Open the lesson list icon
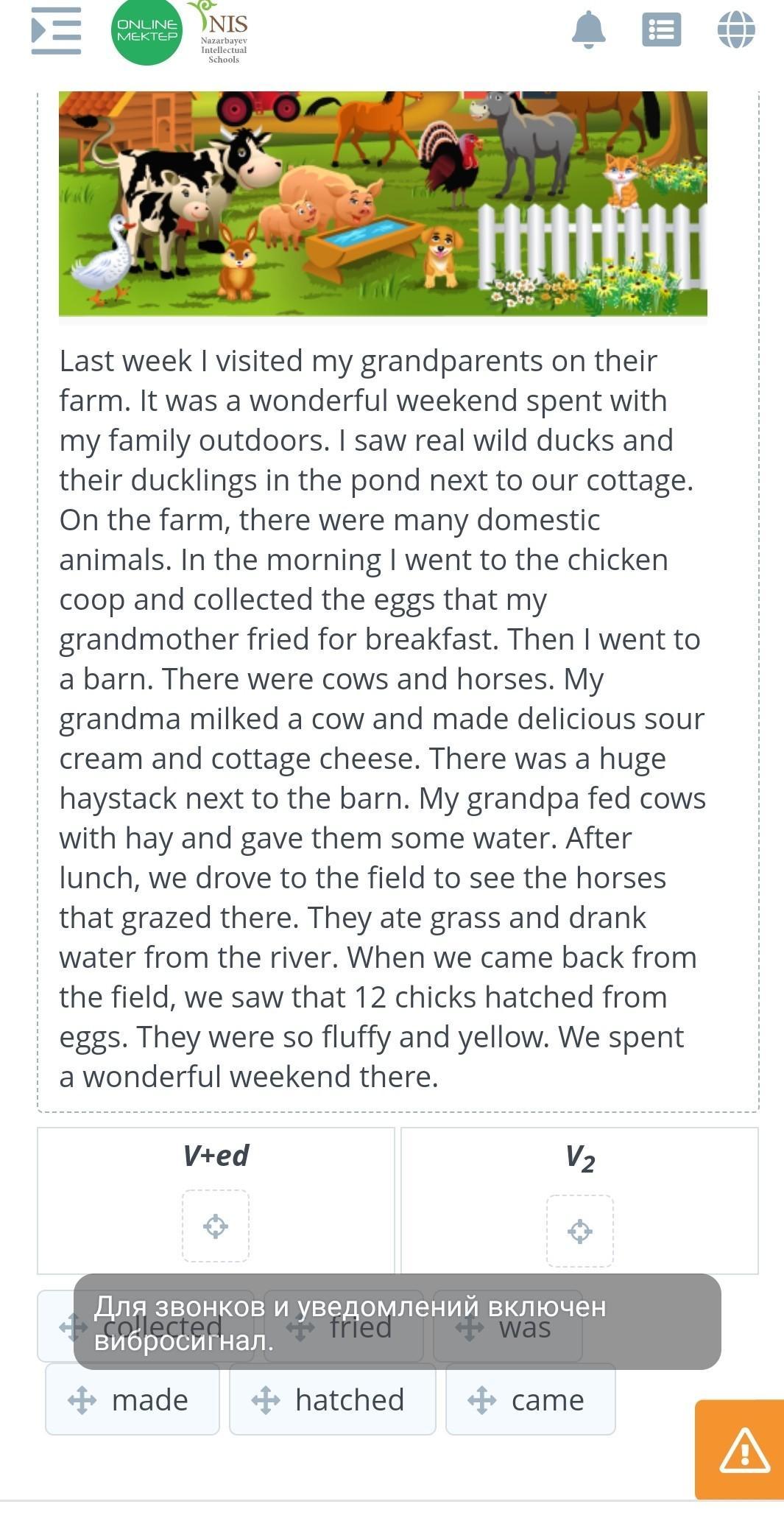The height and width of the screenshot is (1518, 784). click(x=661, y=31)
